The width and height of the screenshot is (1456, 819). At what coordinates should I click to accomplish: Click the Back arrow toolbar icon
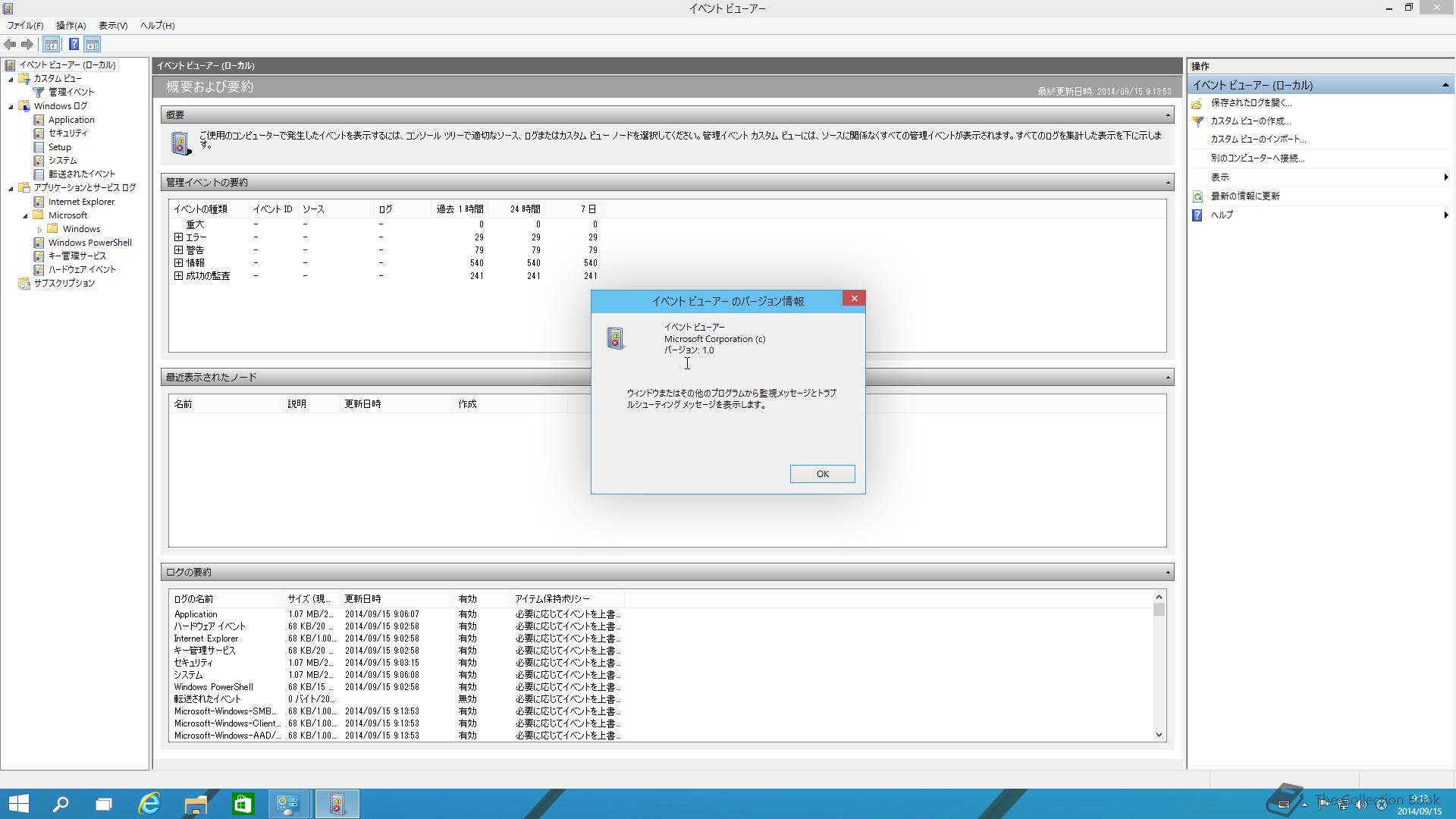[x=11, y=44]
